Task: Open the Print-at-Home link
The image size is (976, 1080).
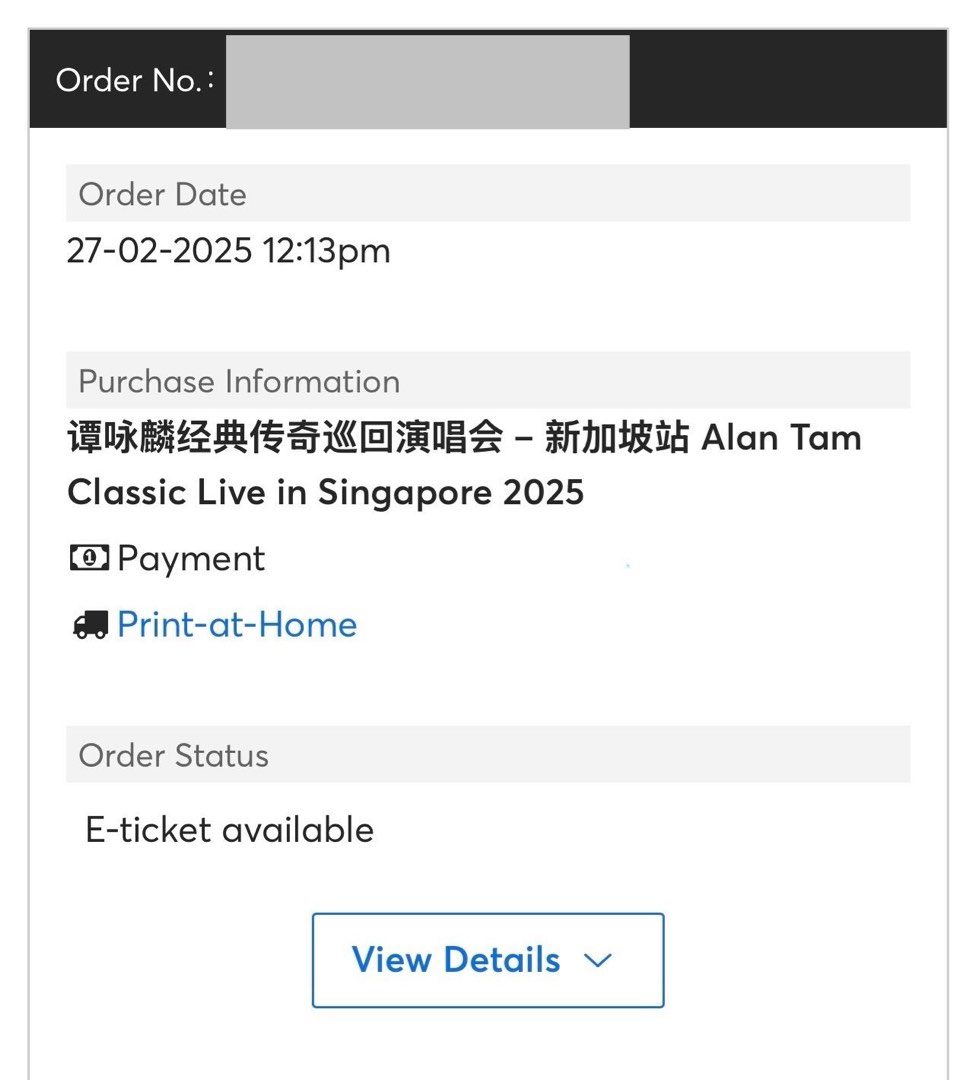Action: pos(237,624)
